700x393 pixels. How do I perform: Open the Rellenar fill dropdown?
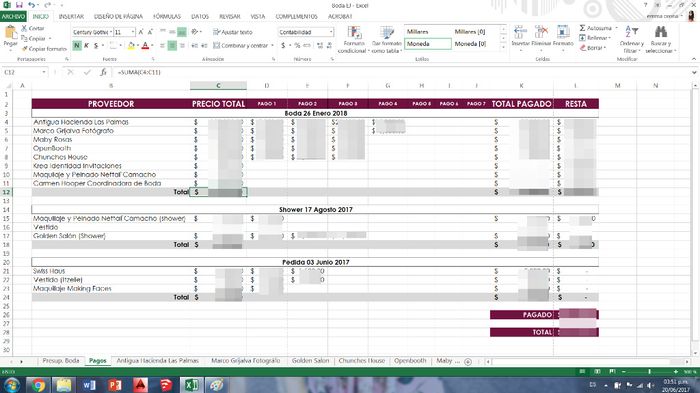596,38
